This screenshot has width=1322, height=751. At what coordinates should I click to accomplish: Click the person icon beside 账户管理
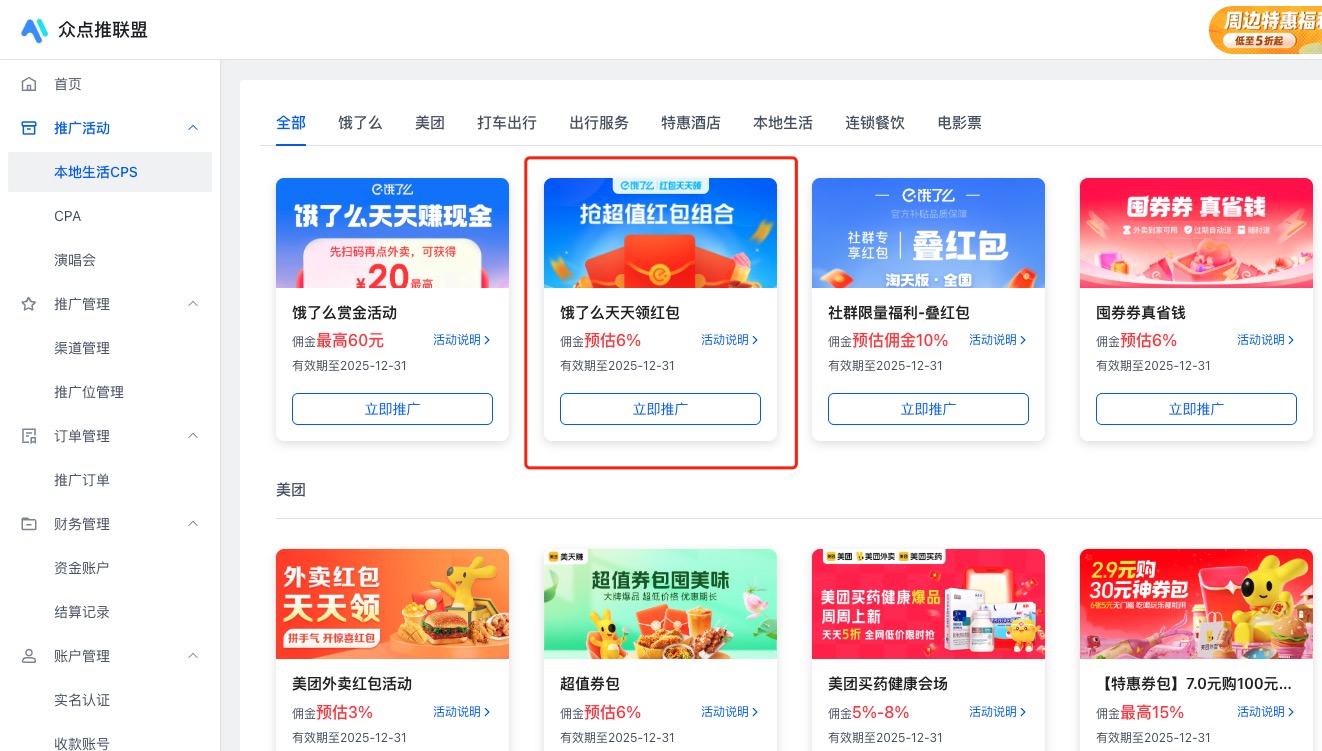pos(29,656)
